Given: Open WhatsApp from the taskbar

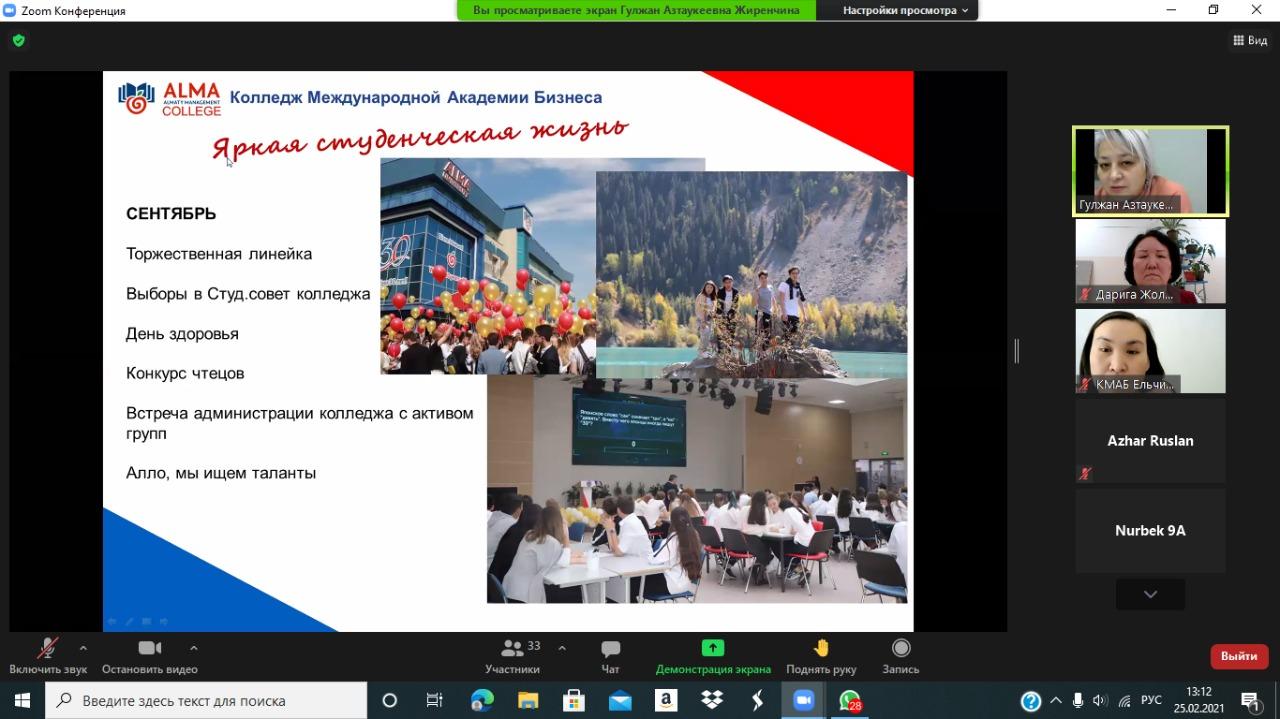Looking at the screenshot, I should pyautogui.click(x=850, y=700).
